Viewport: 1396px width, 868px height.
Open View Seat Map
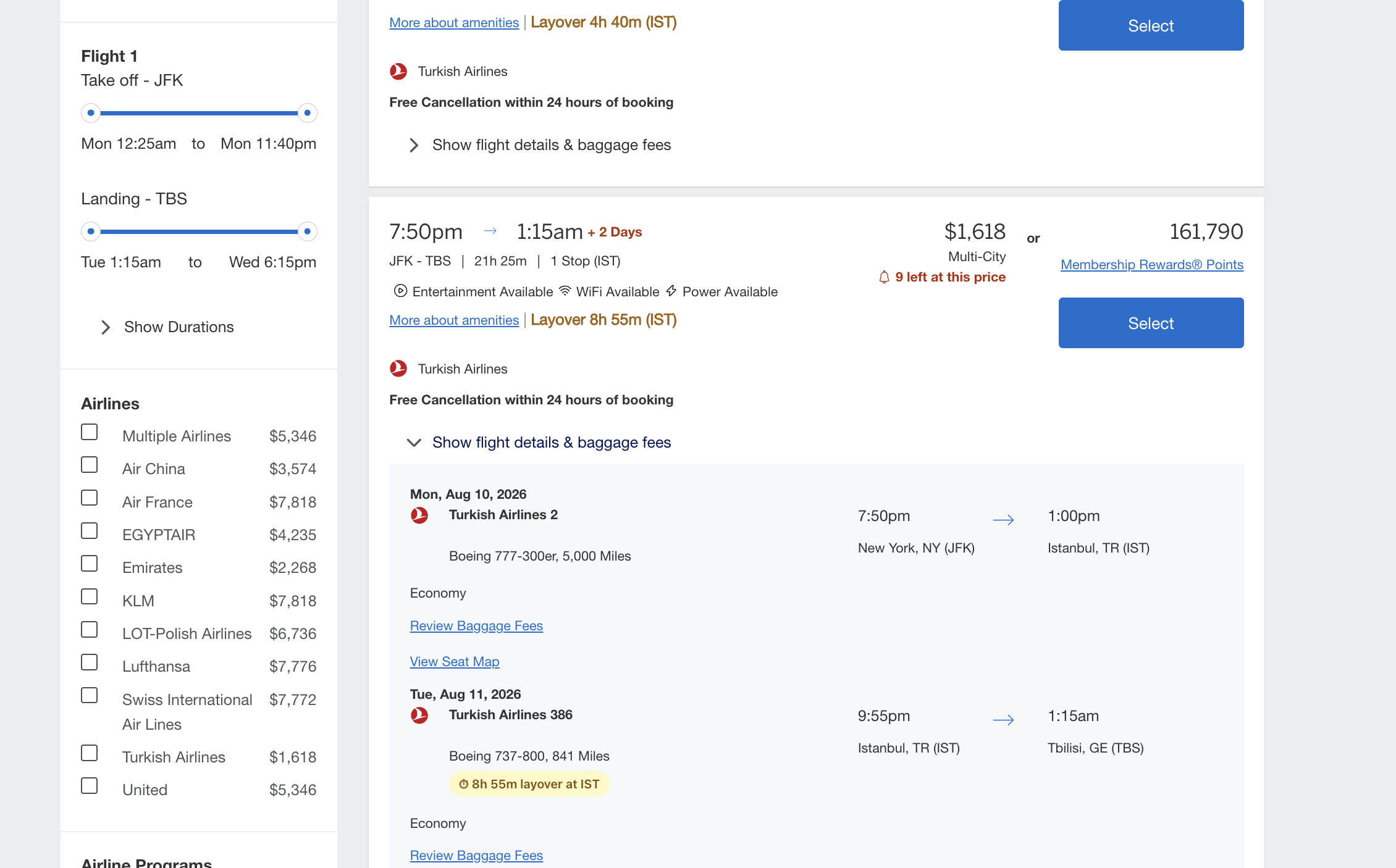[454, 661]
